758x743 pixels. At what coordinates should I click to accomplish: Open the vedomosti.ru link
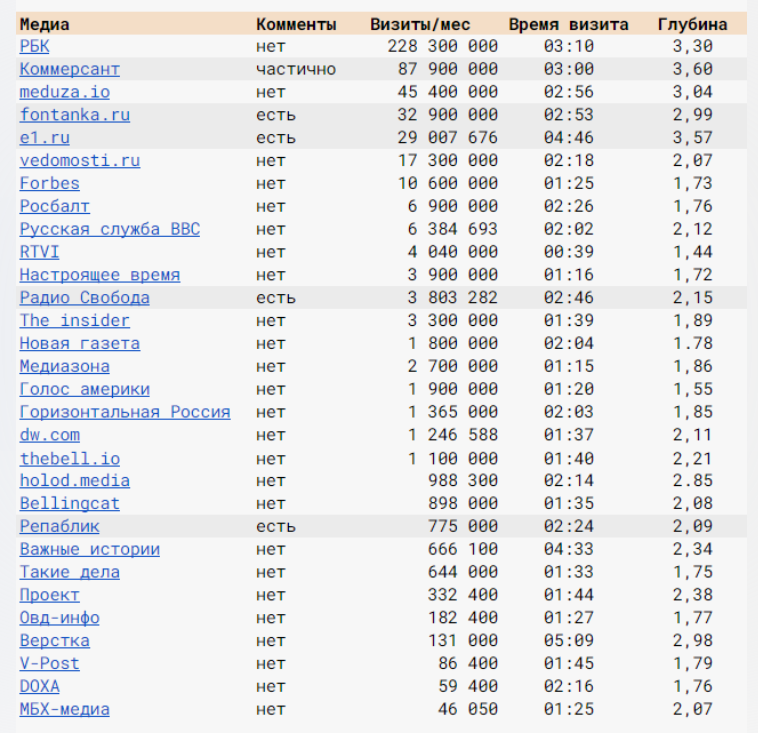click(x=80, y=160)
